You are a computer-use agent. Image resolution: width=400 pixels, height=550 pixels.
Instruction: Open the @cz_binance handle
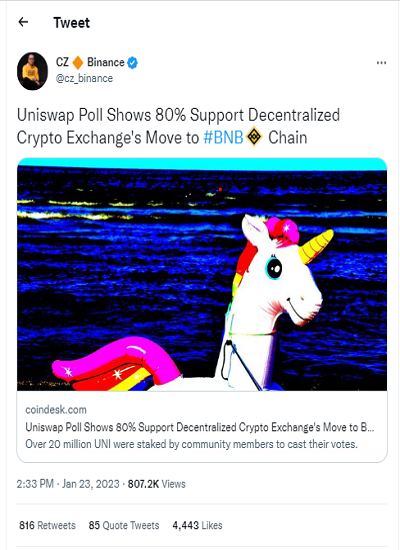[84, 78]
